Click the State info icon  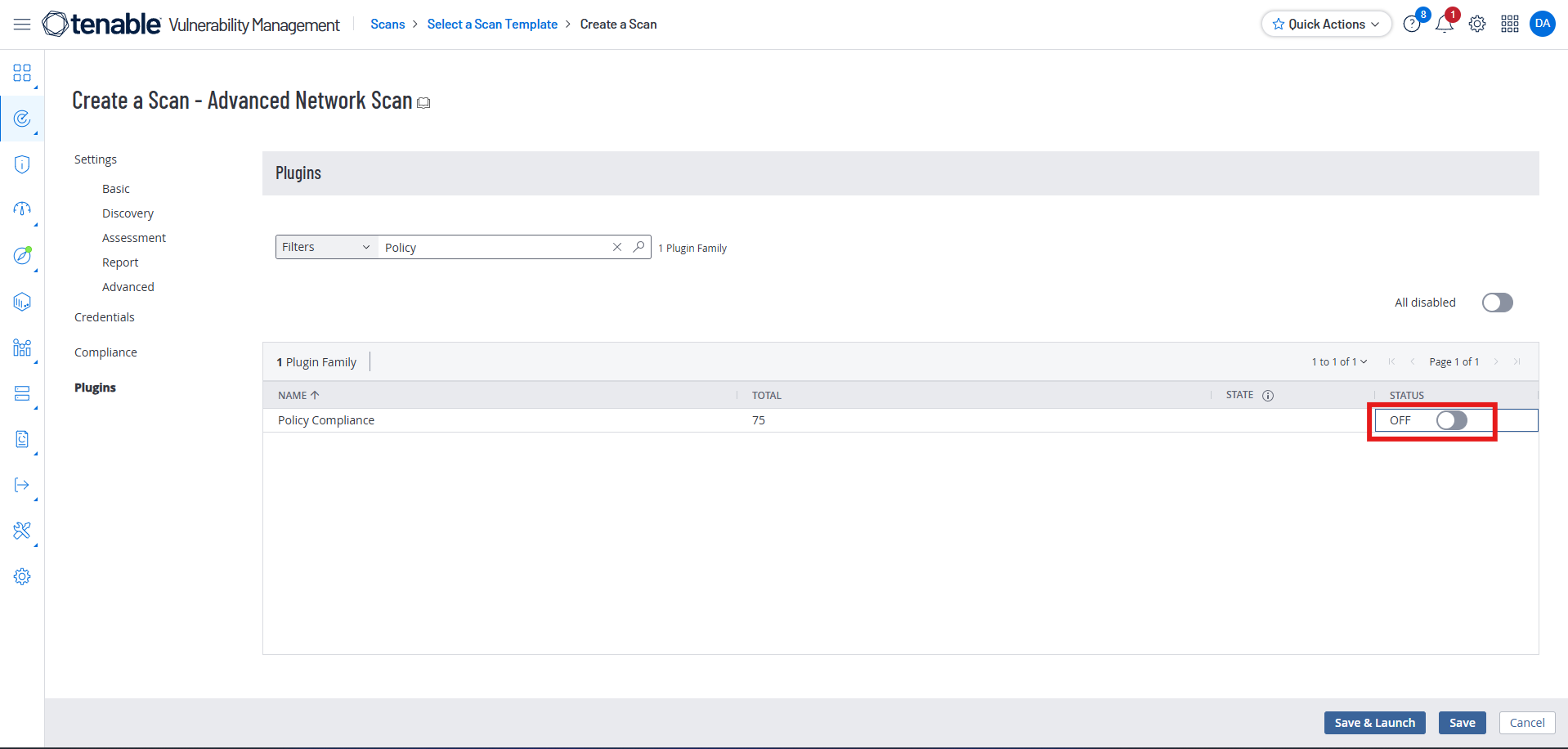coord(1268,396)
